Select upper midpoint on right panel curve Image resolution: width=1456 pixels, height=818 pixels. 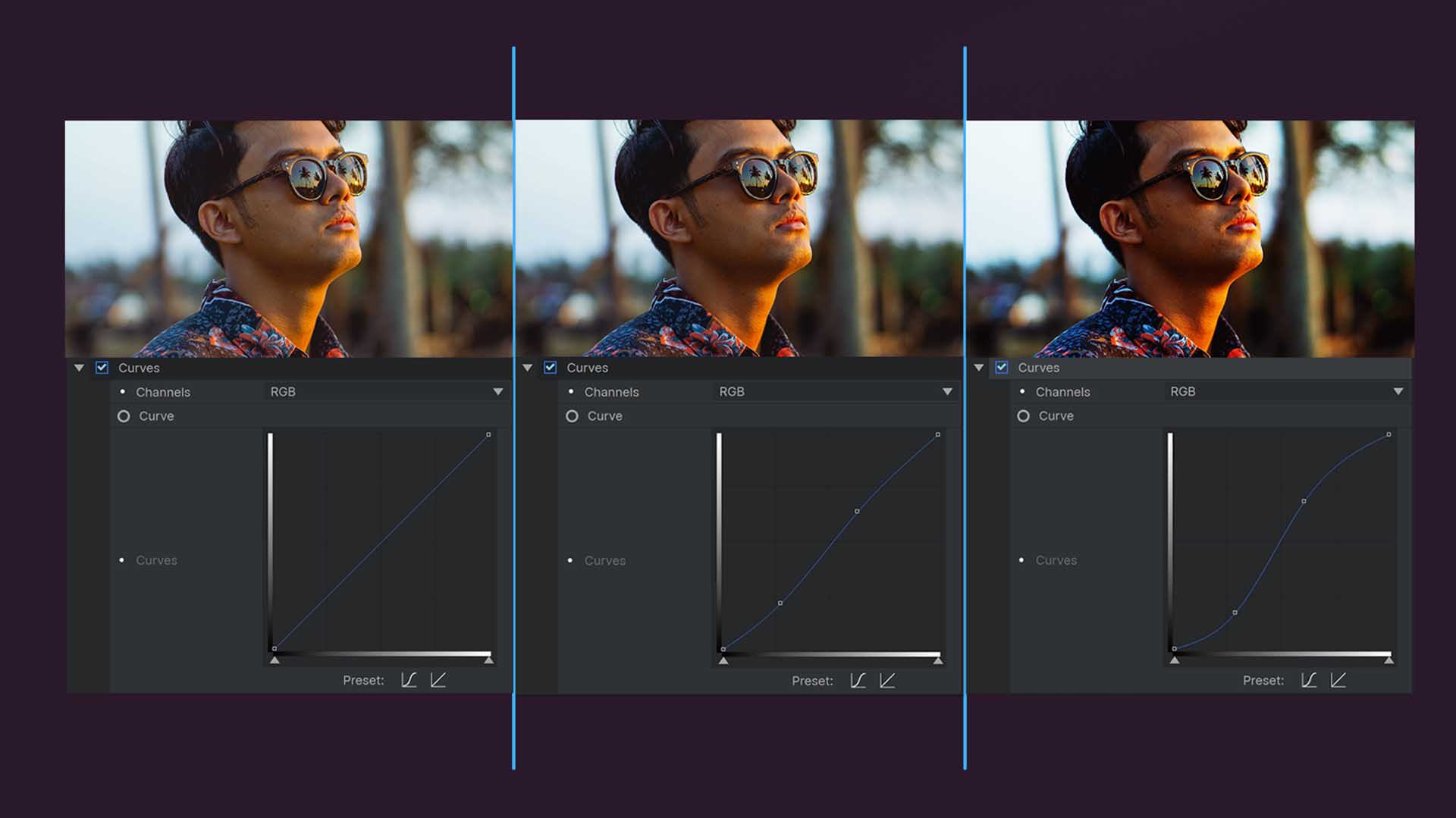pyautogui.click(x=1304, y=501)
